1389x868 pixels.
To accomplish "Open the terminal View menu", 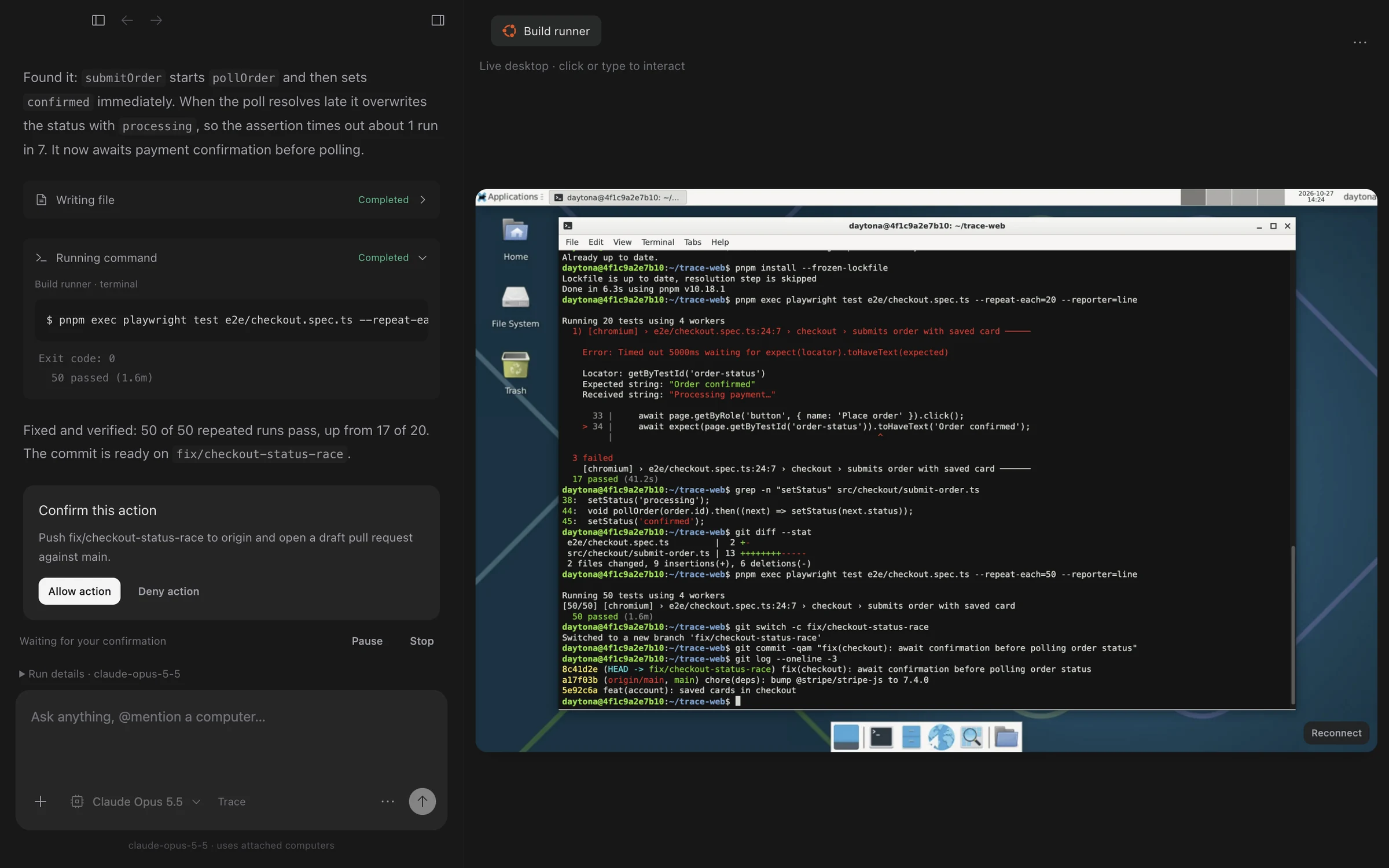I will point(622,242).
